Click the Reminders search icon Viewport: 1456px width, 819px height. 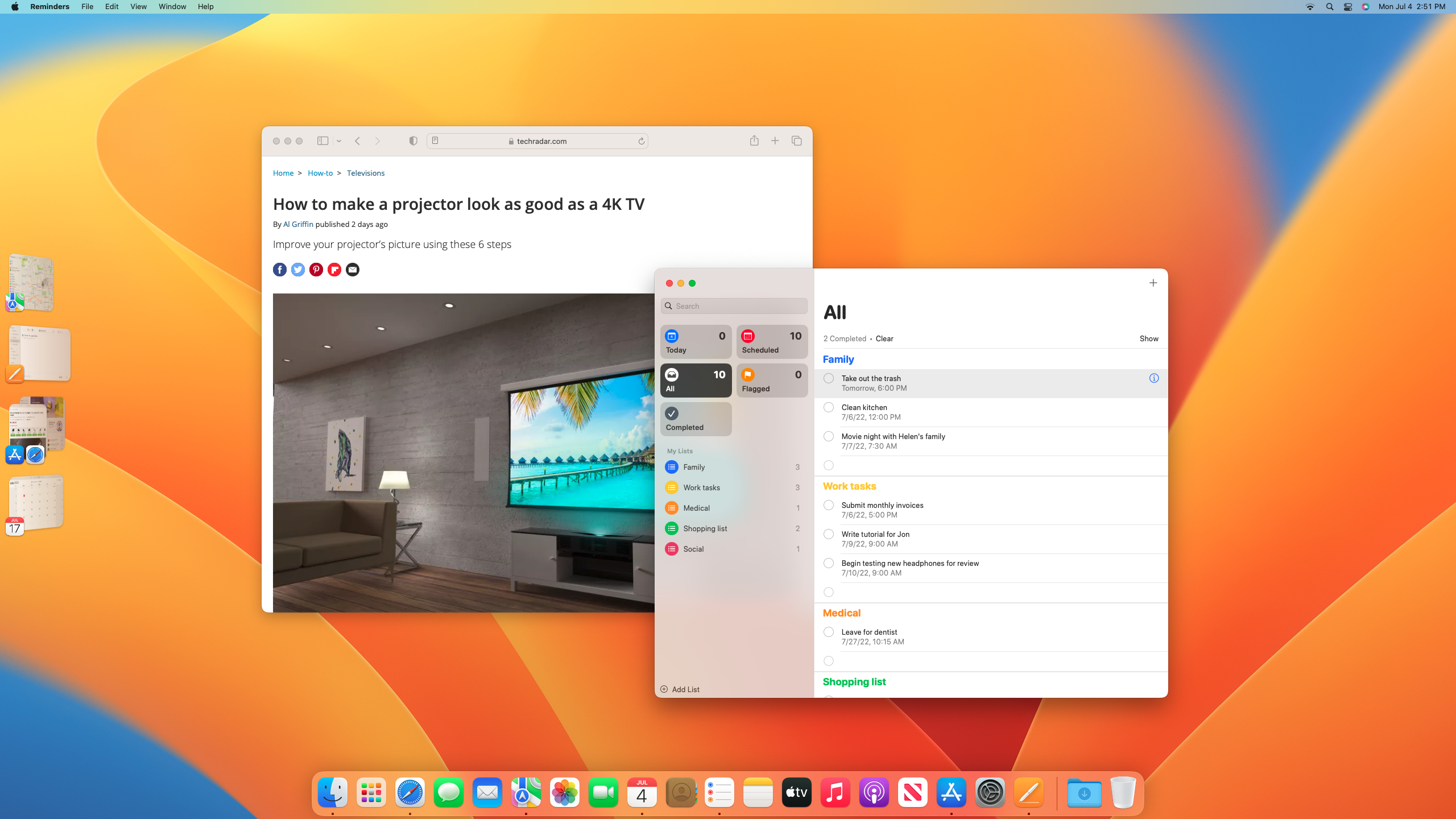[669, 306]
